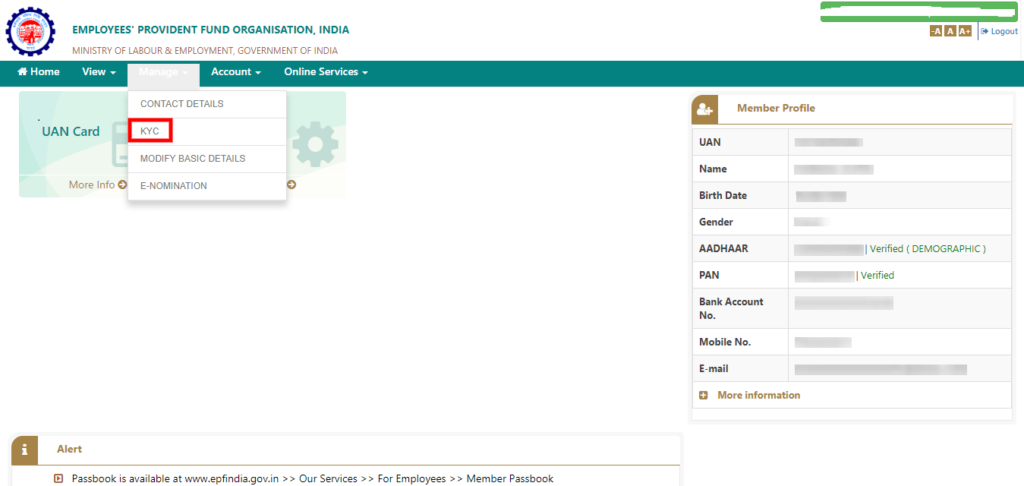Click the Member Profile heading
1024x486 pixels.
[x=776, y=108]
